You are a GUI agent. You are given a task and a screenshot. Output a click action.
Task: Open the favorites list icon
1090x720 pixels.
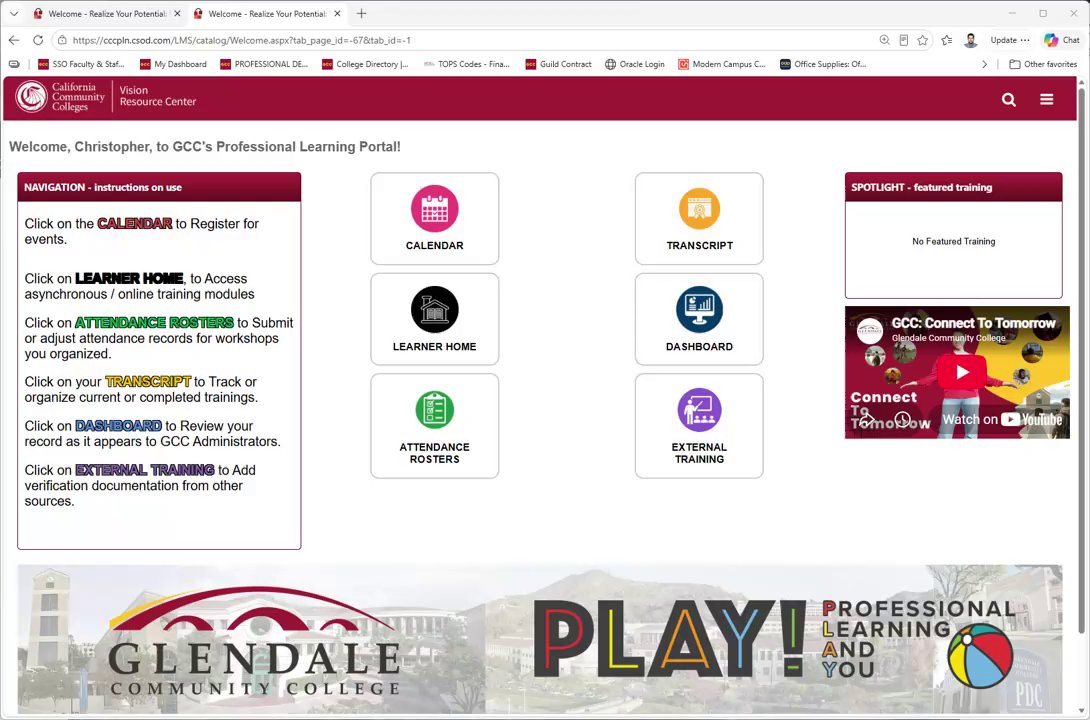pyautogui.click(x=946, y=40)
